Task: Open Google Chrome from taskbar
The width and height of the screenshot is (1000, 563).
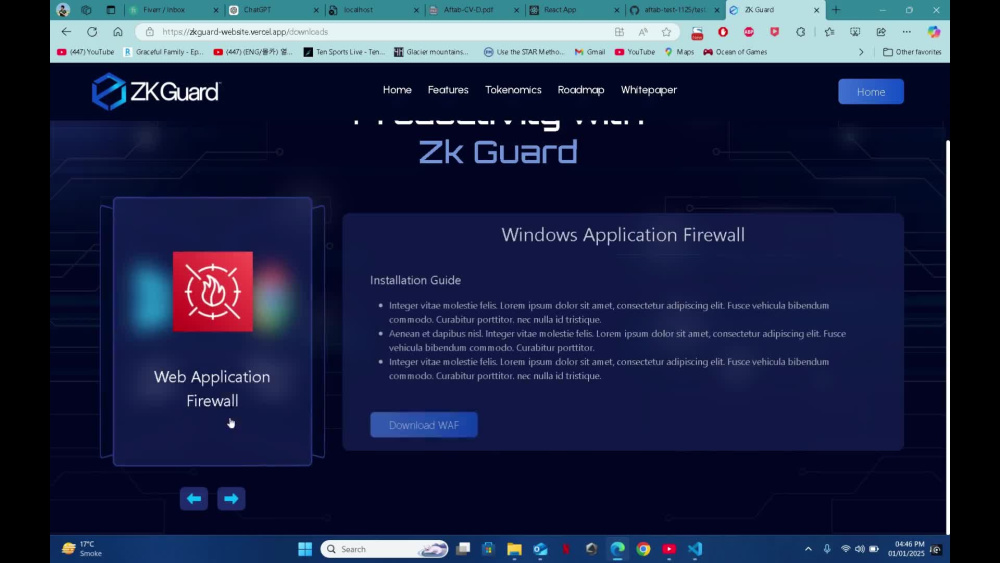Action: pyautogui.click(x=643, y=549)
